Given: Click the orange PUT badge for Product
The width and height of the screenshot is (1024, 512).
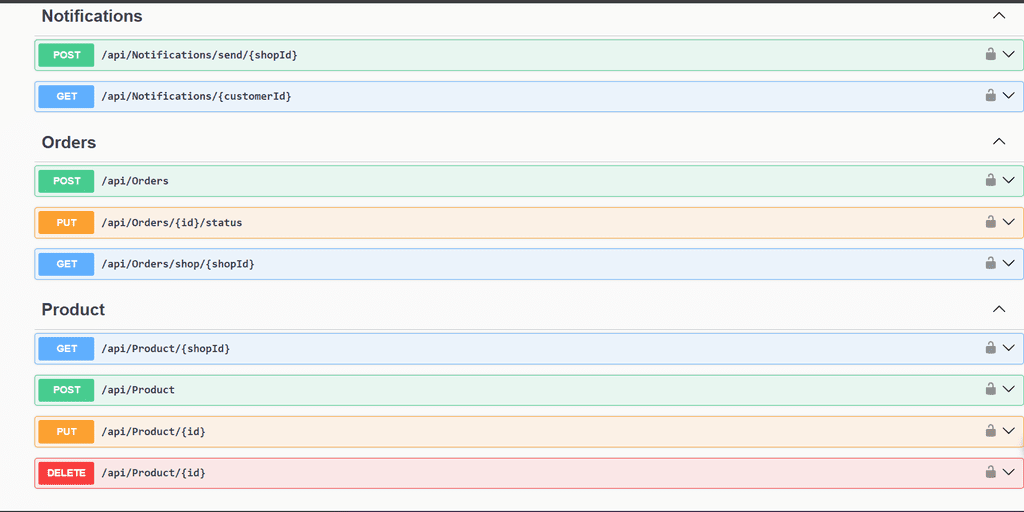Looking at the screenshot, I should coord(66,432).
